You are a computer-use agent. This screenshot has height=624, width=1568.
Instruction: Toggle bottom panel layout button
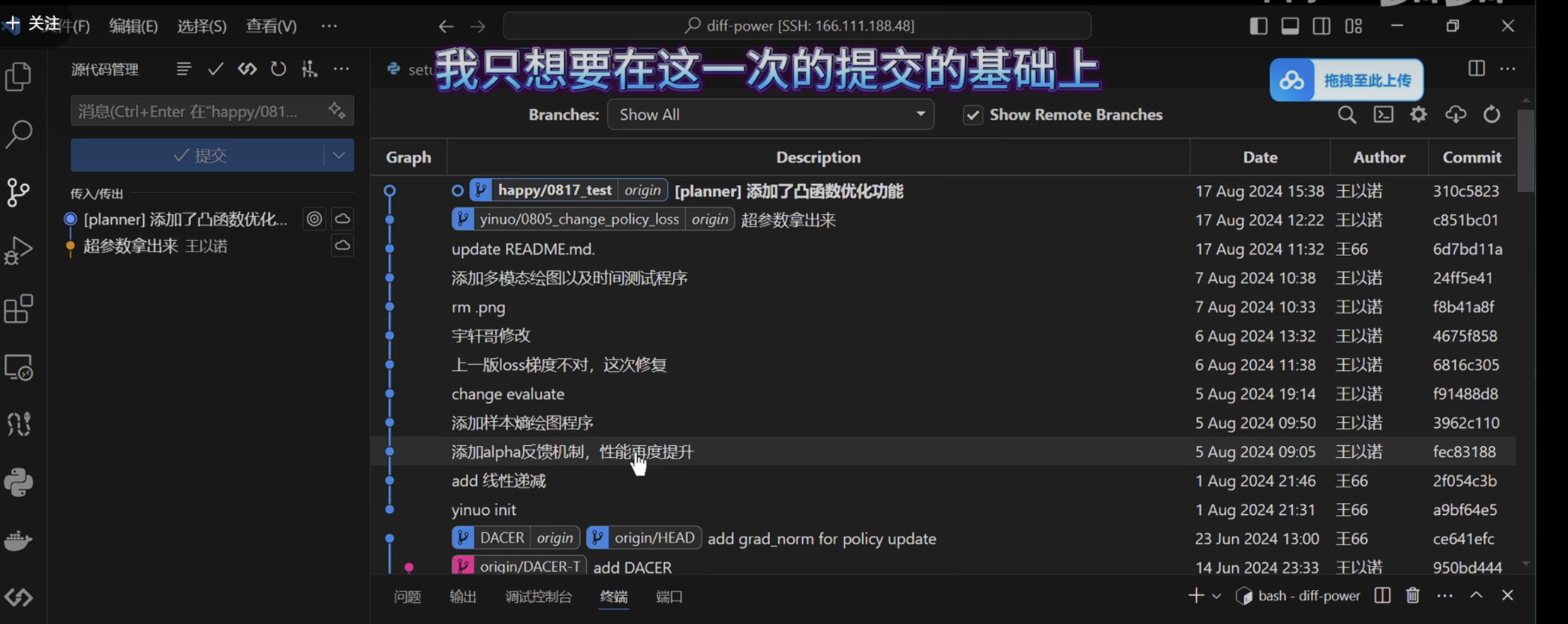coord(1290,26)
